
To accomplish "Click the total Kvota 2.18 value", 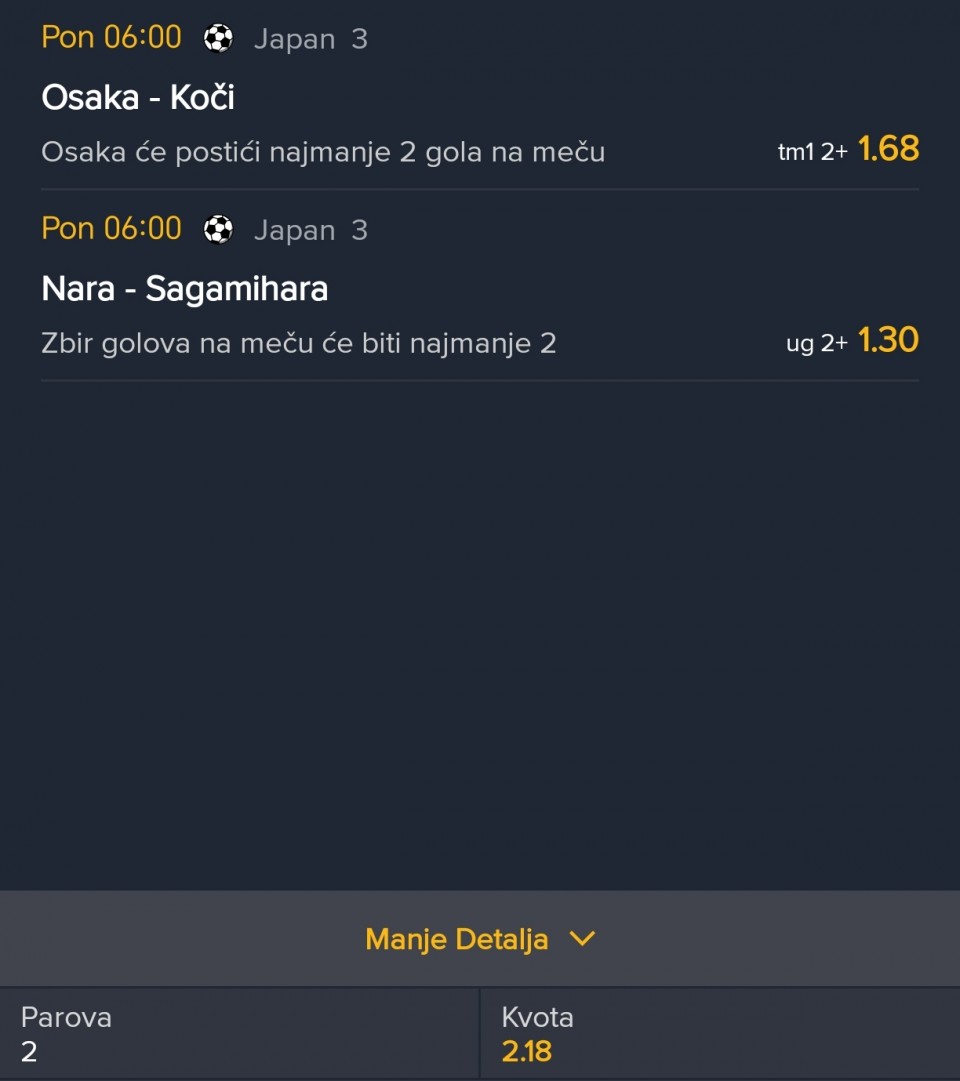I will coord(526,1051).
